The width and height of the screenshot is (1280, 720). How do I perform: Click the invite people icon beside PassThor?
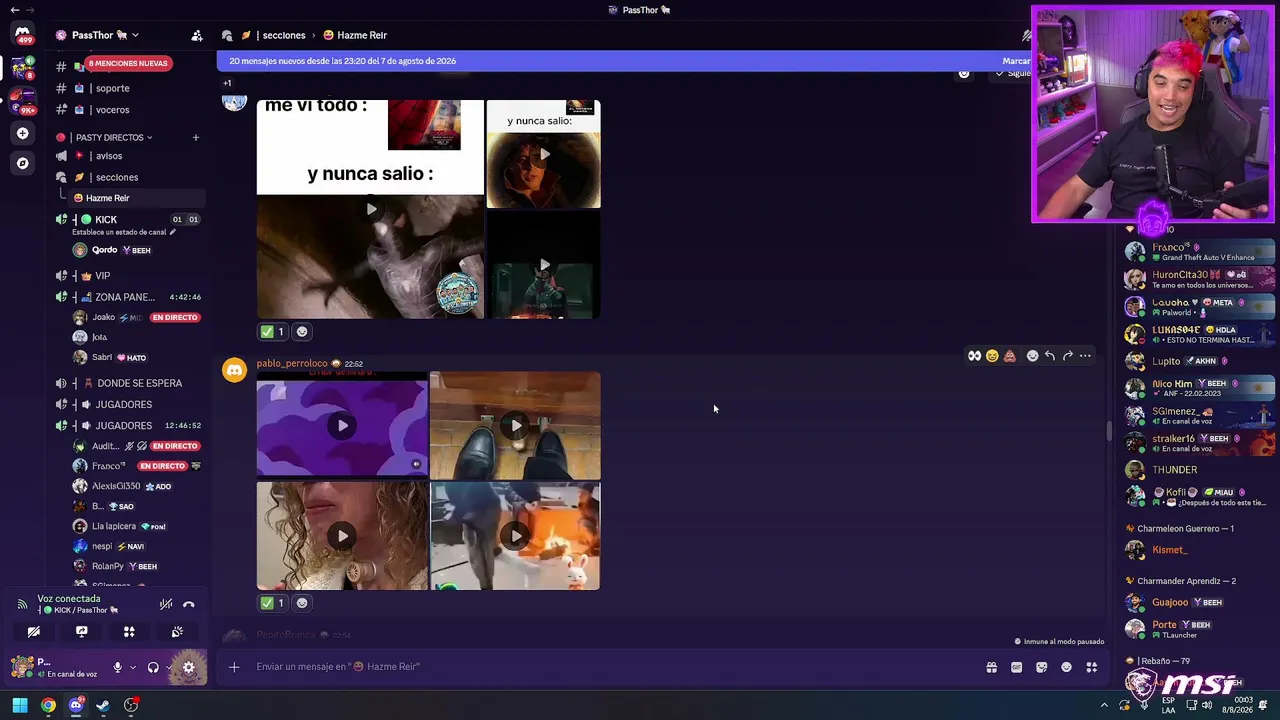(197, 35)
